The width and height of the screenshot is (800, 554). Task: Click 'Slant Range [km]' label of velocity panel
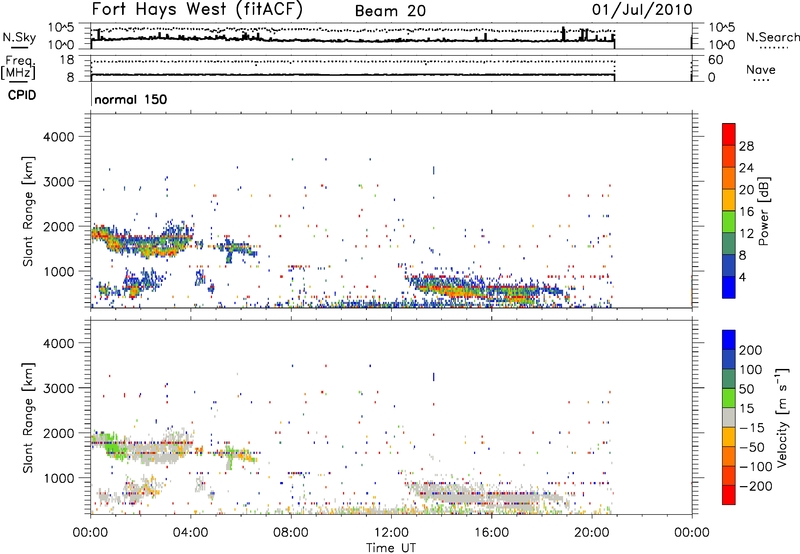(x=28, y=418)
